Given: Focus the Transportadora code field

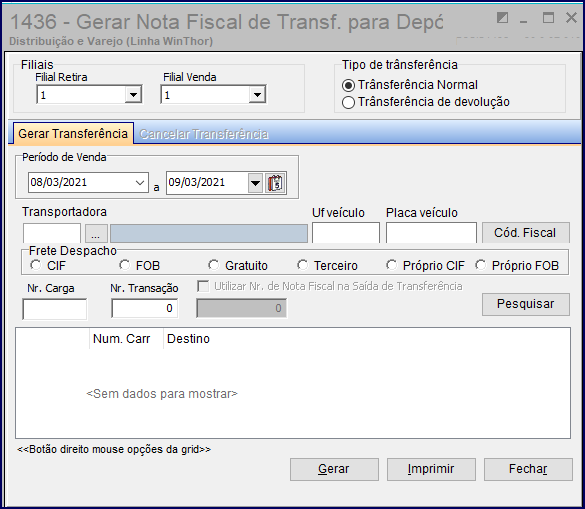Looking at the screenshot, I should [52, 234].
